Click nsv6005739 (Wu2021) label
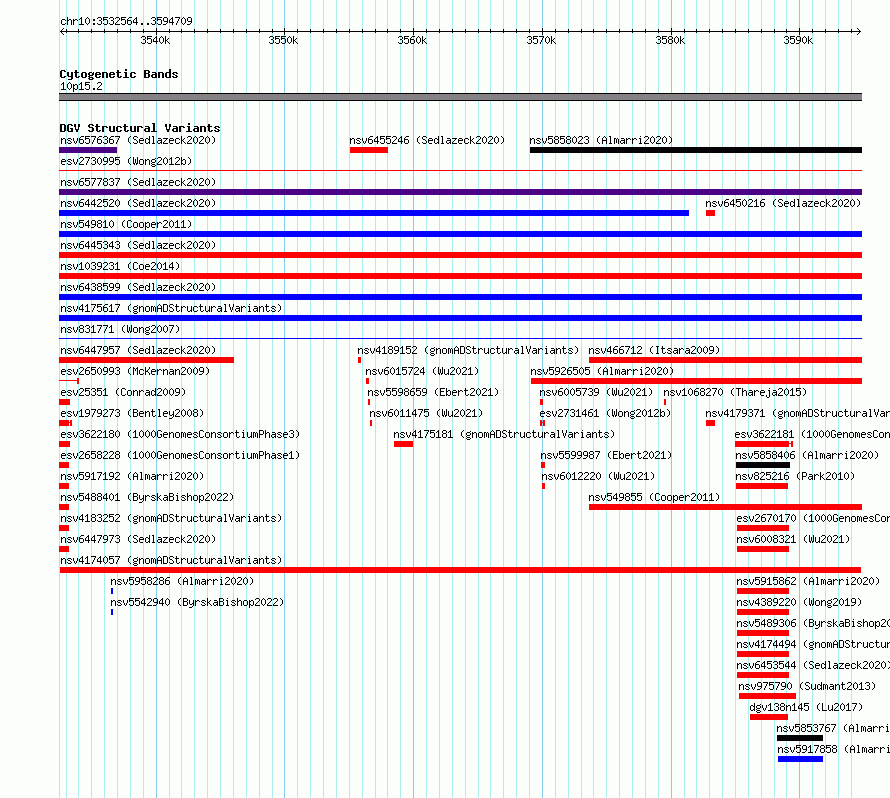The image size is (890, 798). tap(596, 392)
